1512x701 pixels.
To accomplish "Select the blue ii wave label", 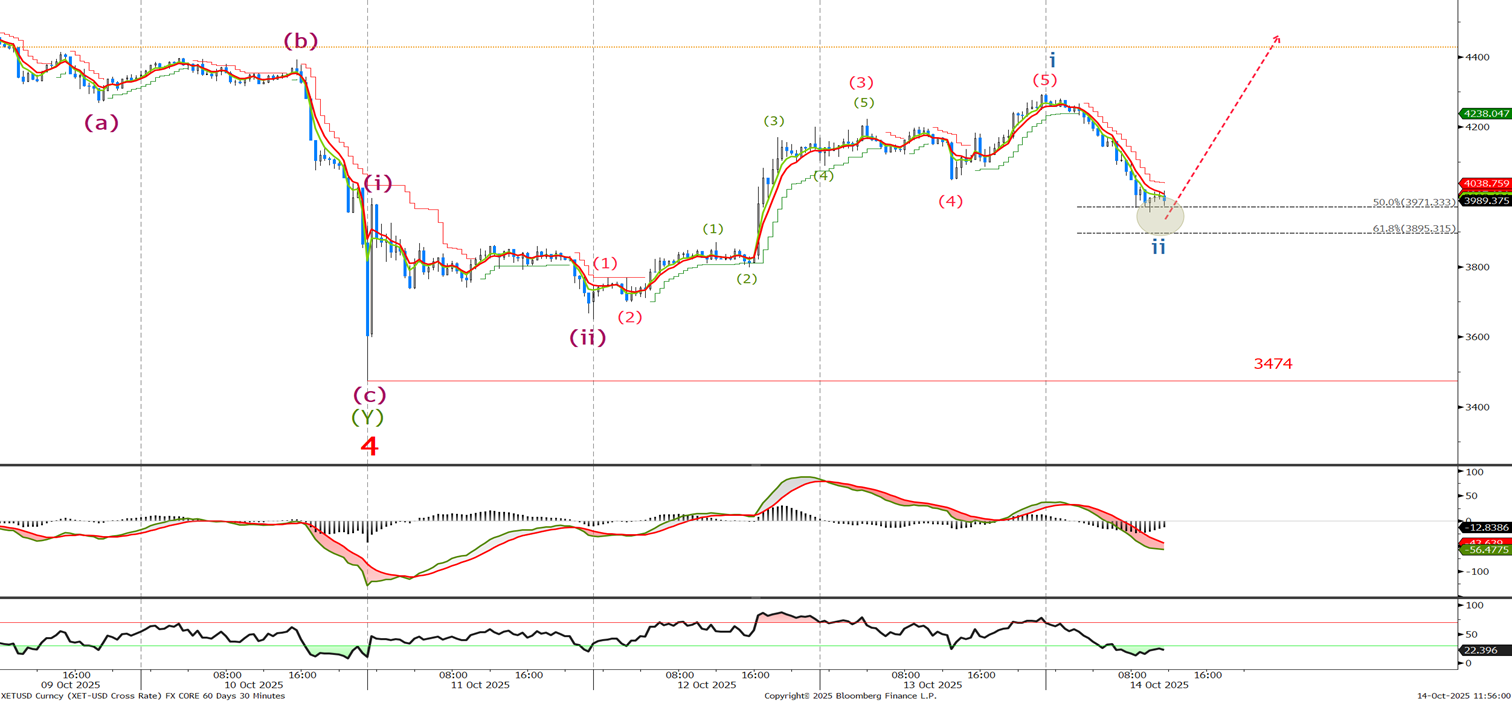I will [x=1158, y=246].
